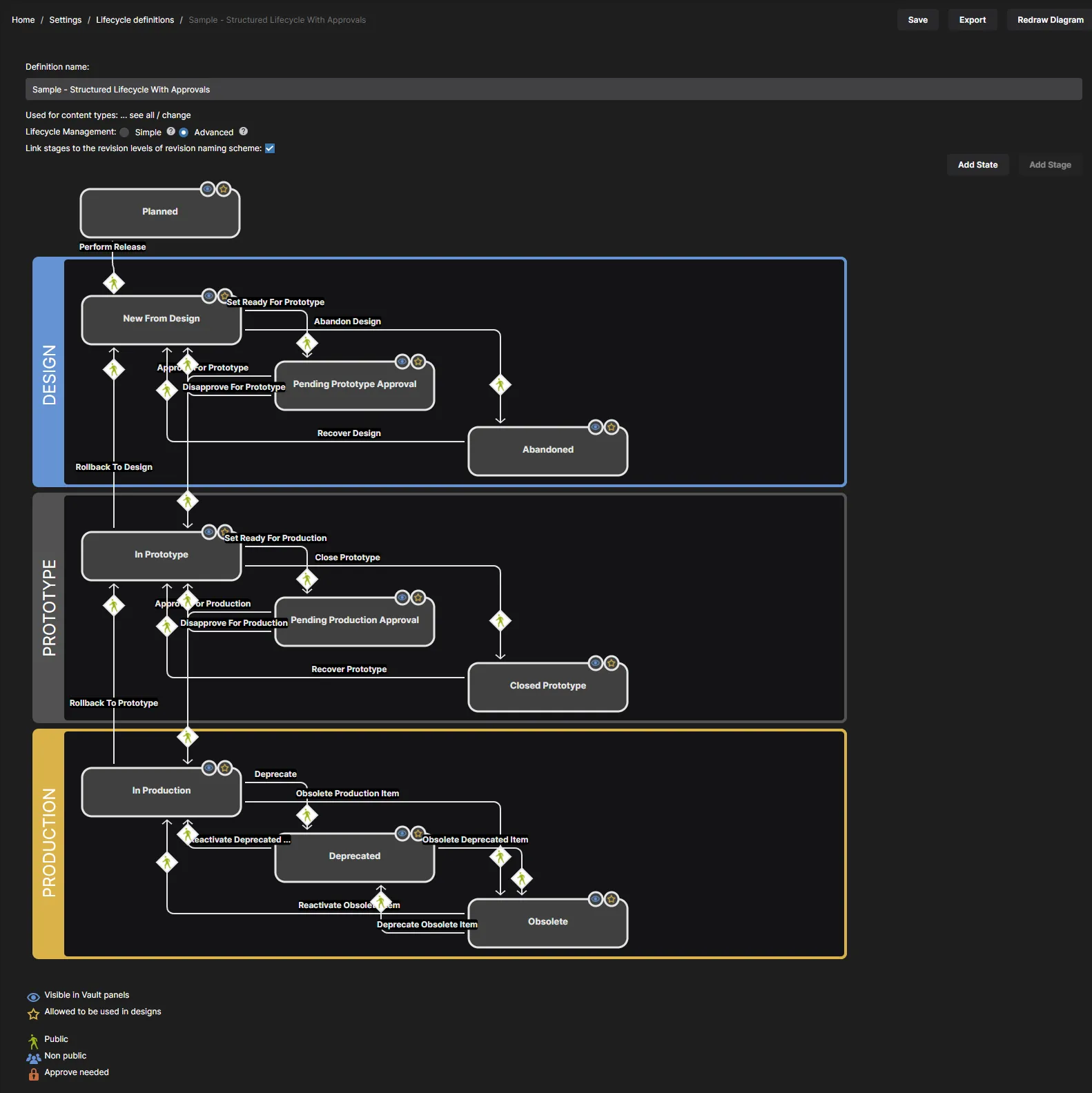Toggle eye icon on Pending Production Approval
1092x1093 pixels.
[x=402, y=598]
